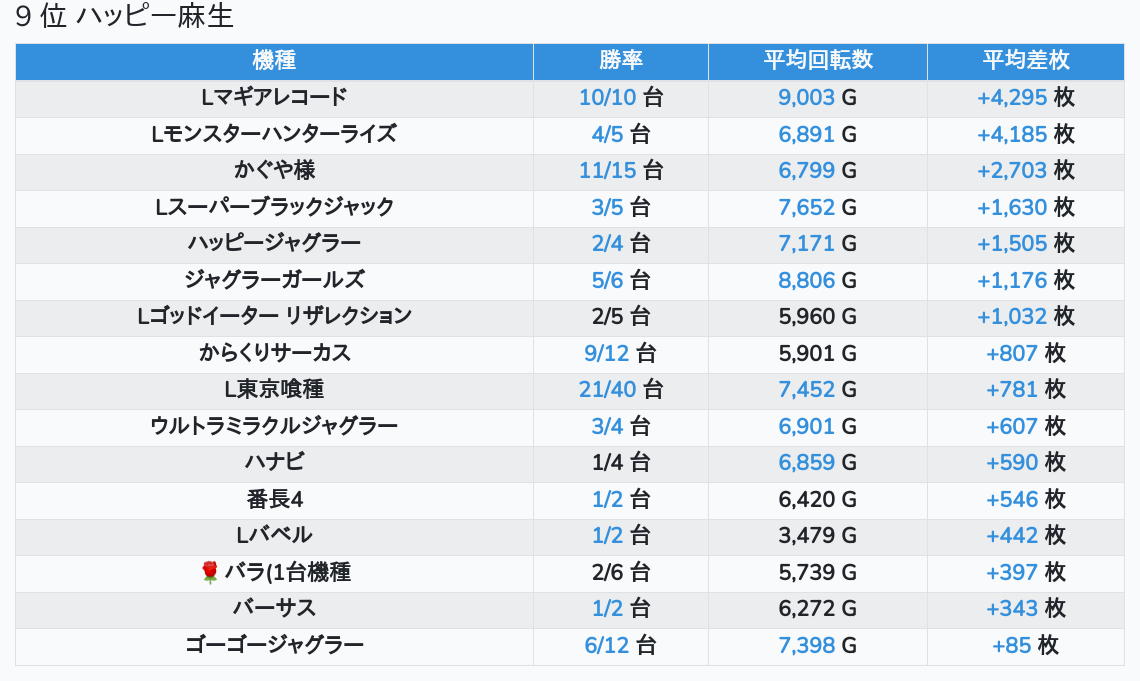The width and height of the screenshot is (1140, 681).
Task: Click the +1,032 value for Lゴッドイーター
Action: (1012, 316)
